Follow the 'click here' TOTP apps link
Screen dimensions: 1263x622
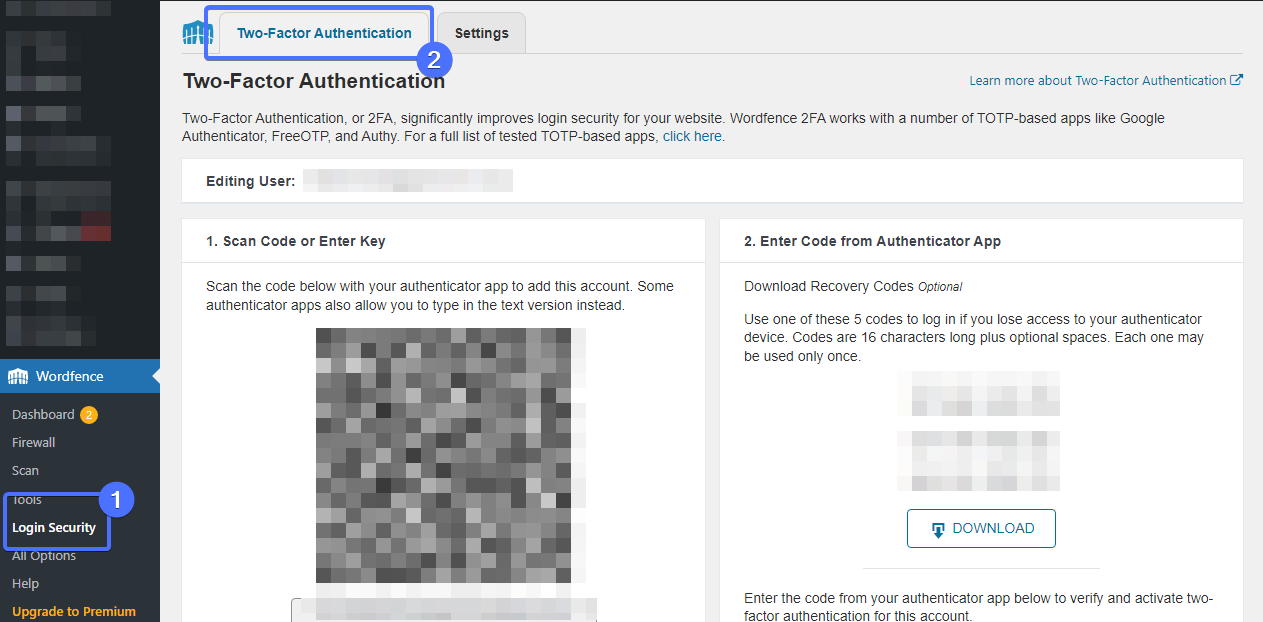point(693,136)
